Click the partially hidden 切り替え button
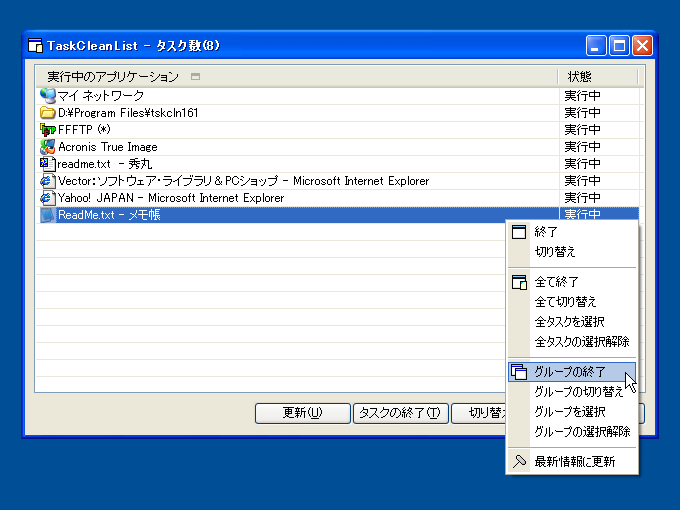This screenshot has height=510, width=680. pos(479,413)
